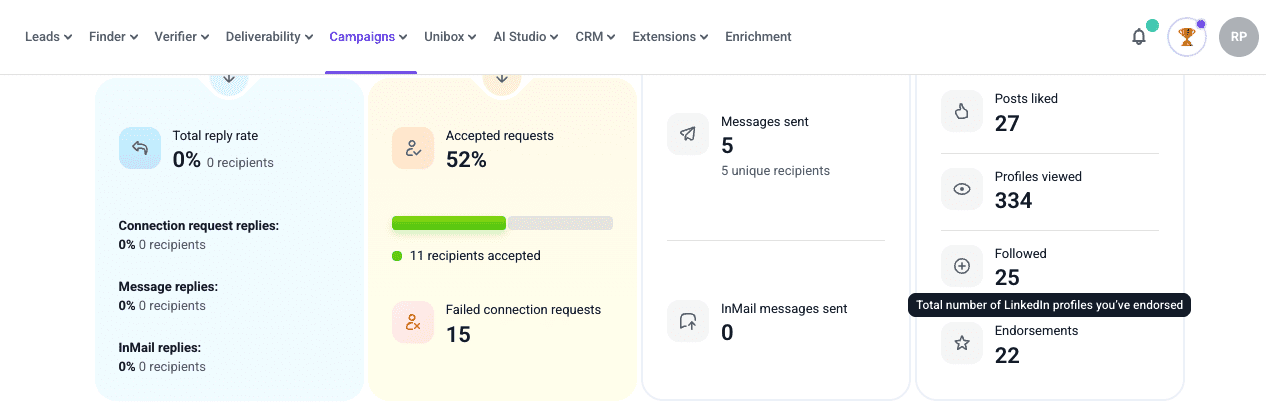Image resolution: width=1266 pixels, height=413 pixels.
Task: Click the Total reply rate arrow icon
Action: [139, 148]
